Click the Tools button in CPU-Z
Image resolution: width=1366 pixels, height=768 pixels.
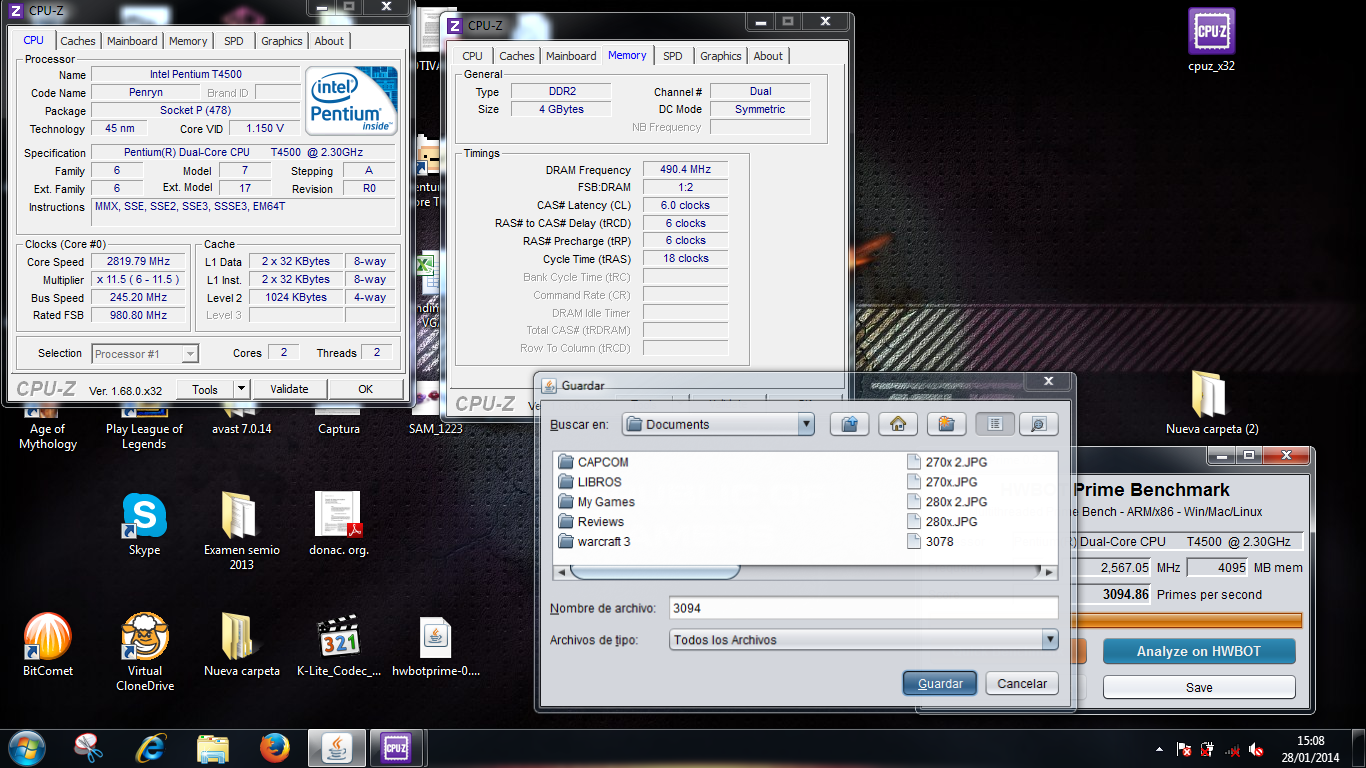click(x=205, y=389)
